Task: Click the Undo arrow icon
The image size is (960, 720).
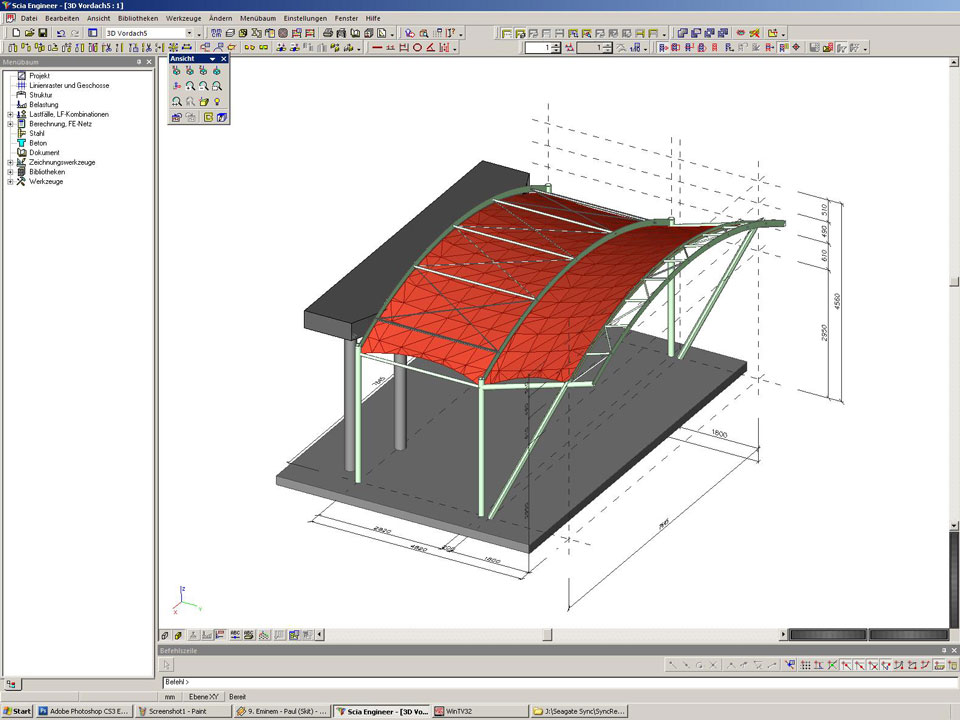Action: [x=61, y=33]
